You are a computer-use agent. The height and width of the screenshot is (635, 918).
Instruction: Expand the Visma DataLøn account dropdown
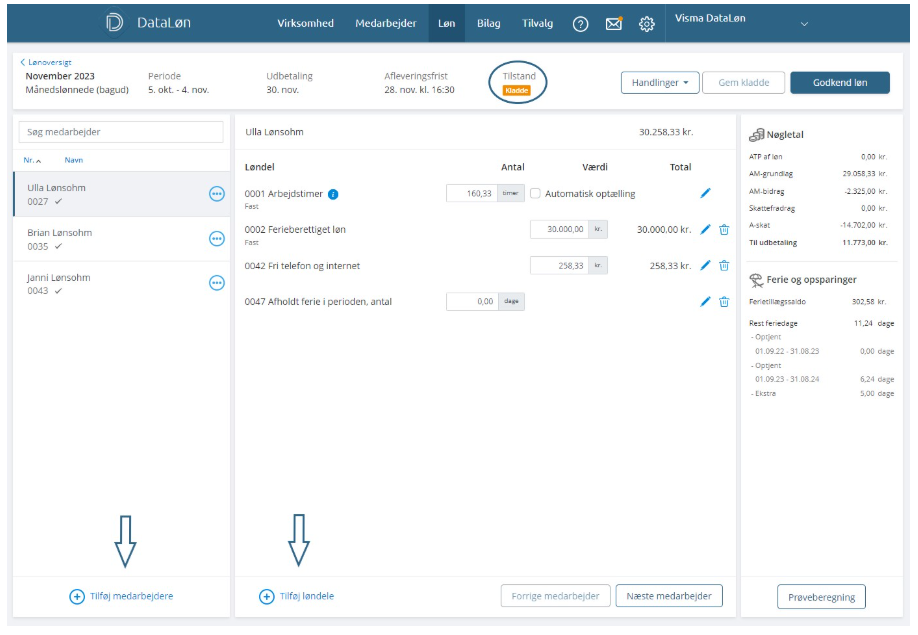pos(803,24)
